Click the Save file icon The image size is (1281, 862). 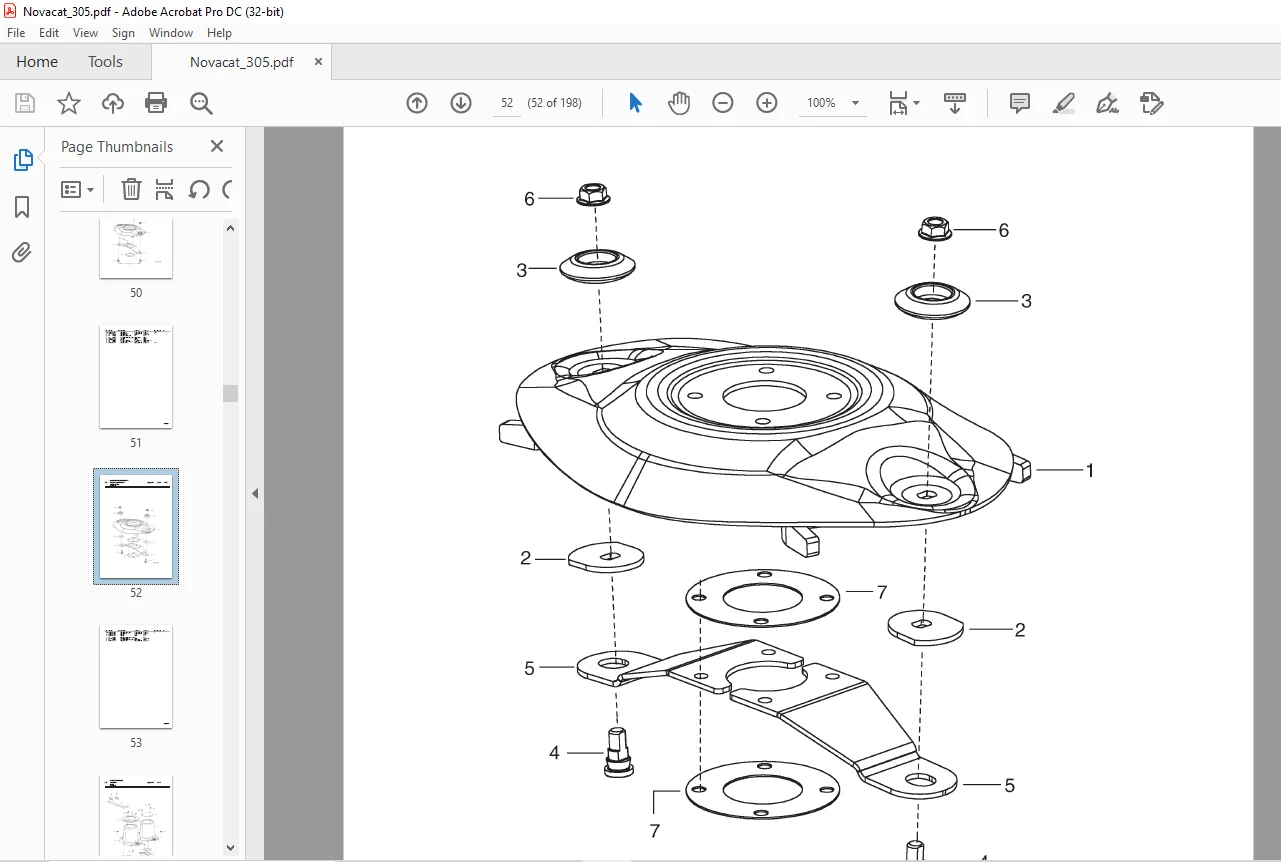pyautogui.click(x=25, y=103)
